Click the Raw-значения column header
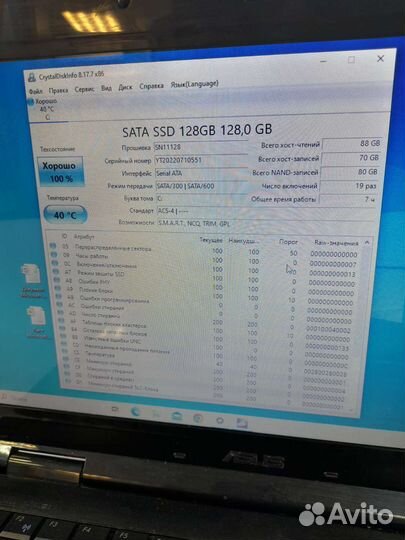This screenshot has height=540, width=405. click(336, 243)
